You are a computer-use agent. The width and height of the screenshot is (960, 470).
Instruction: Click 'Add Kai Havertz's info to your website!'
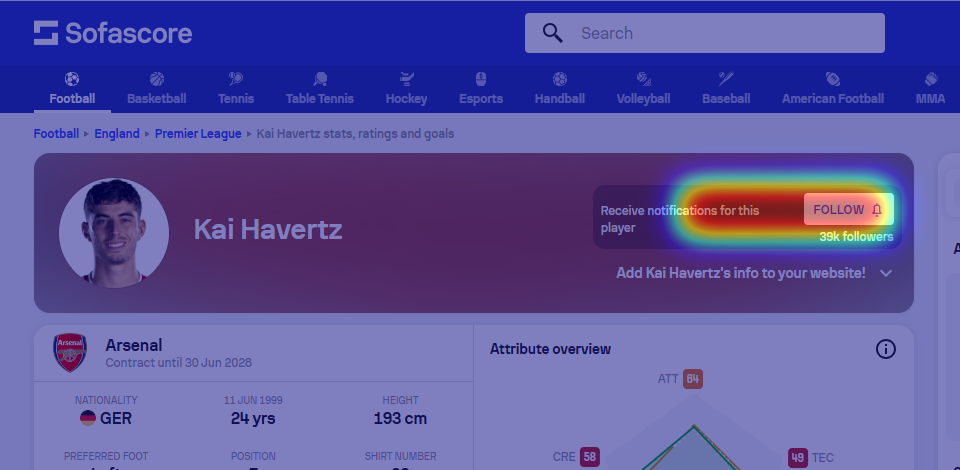tap(741, 273)
